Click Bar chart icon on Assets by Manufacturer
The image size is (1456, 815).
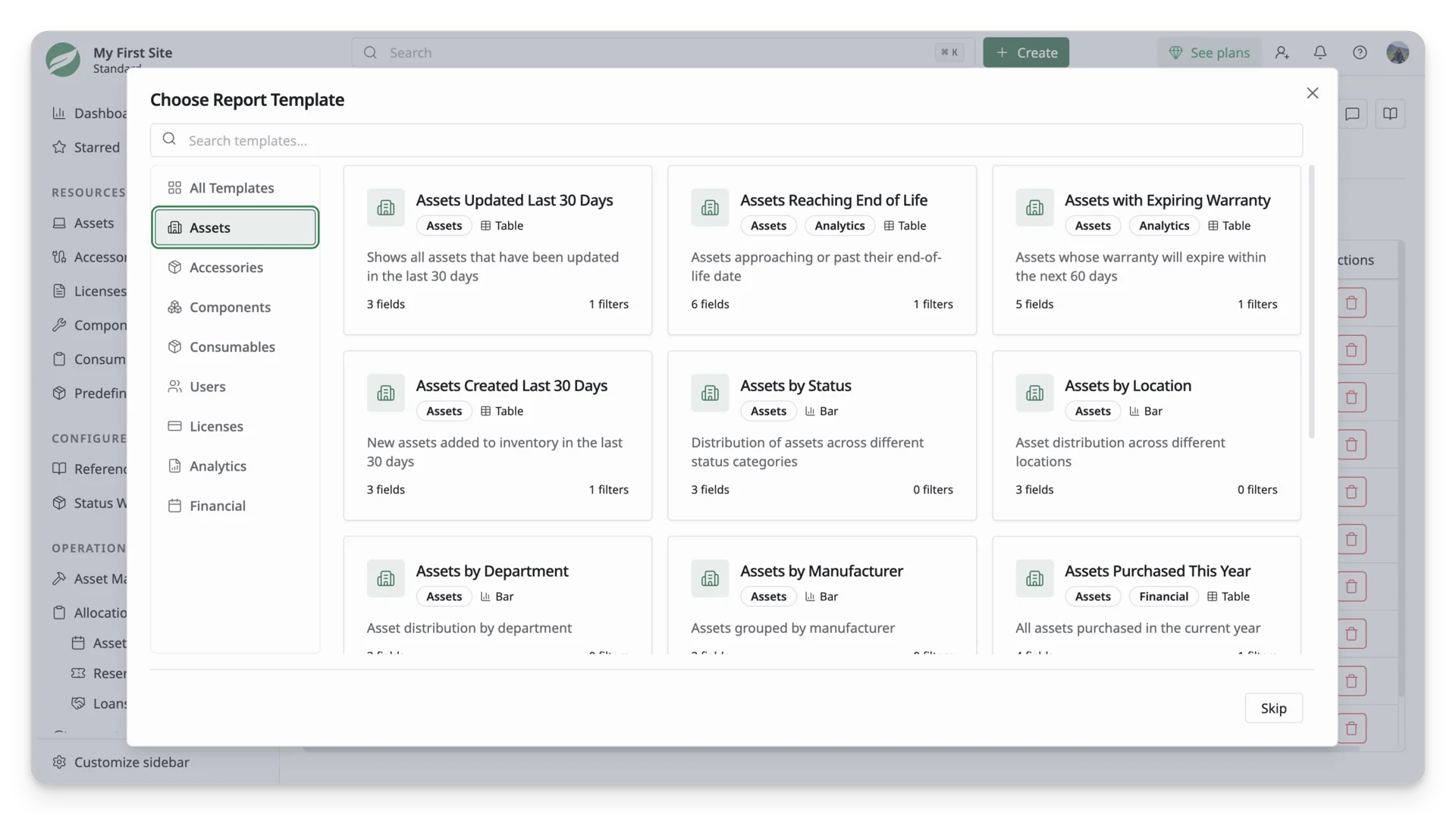click(810, 596)
